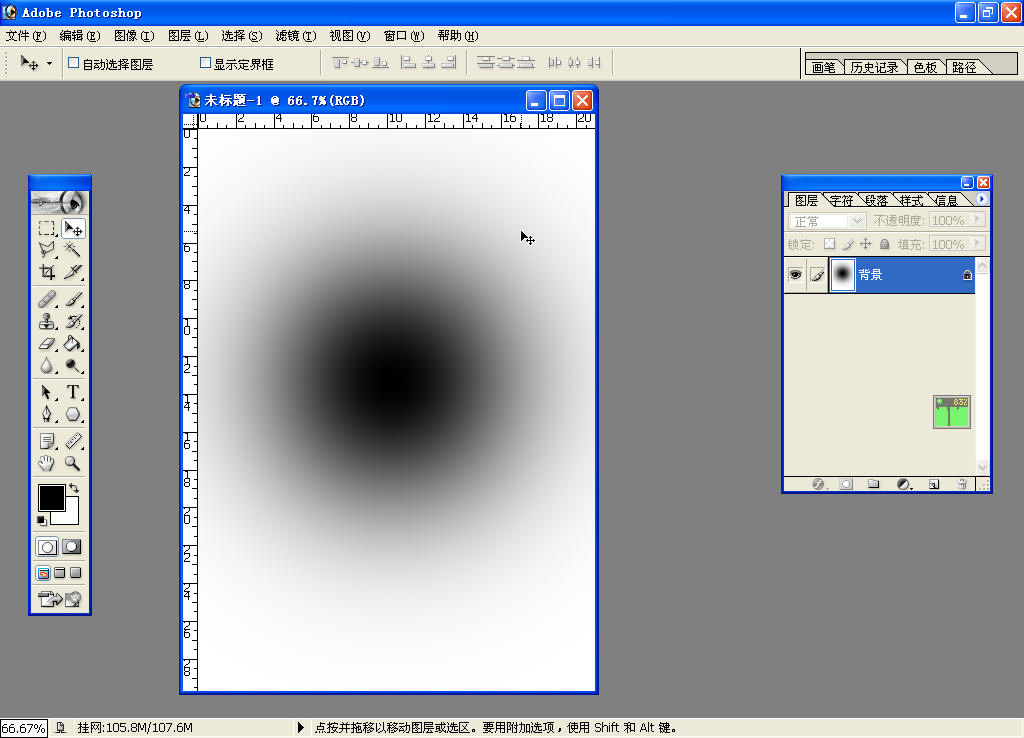Select the Move tool in the toolbox

(x=73, y=228)
